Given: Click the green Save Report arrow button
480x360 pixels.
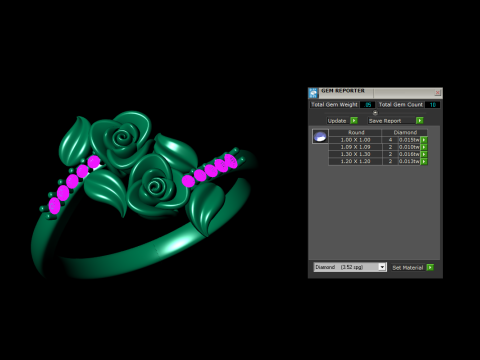Looking at the screenshot, I should tap(420, 121).
